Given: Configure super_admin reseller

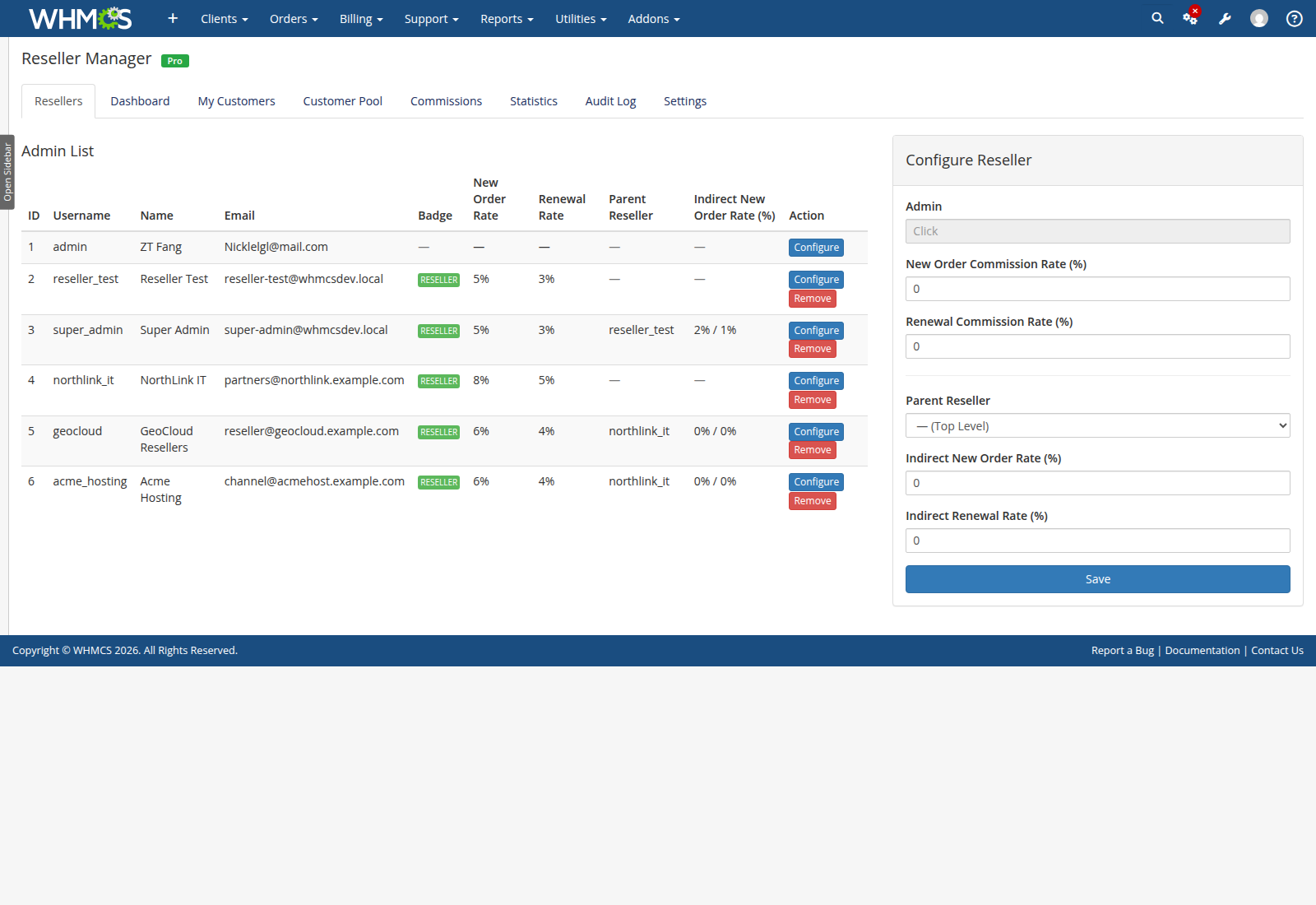Looking at the screenshot, I should (816, 331).
